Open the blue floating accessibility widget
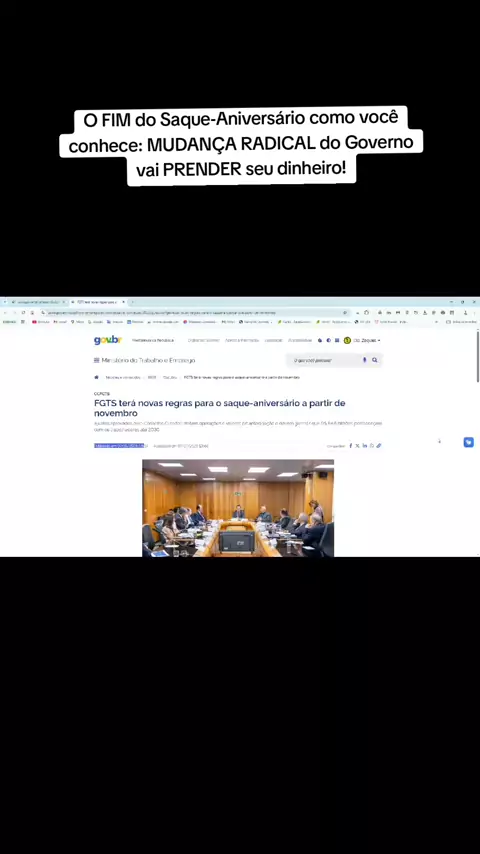The image size is (480, 854). coord(469,442)
